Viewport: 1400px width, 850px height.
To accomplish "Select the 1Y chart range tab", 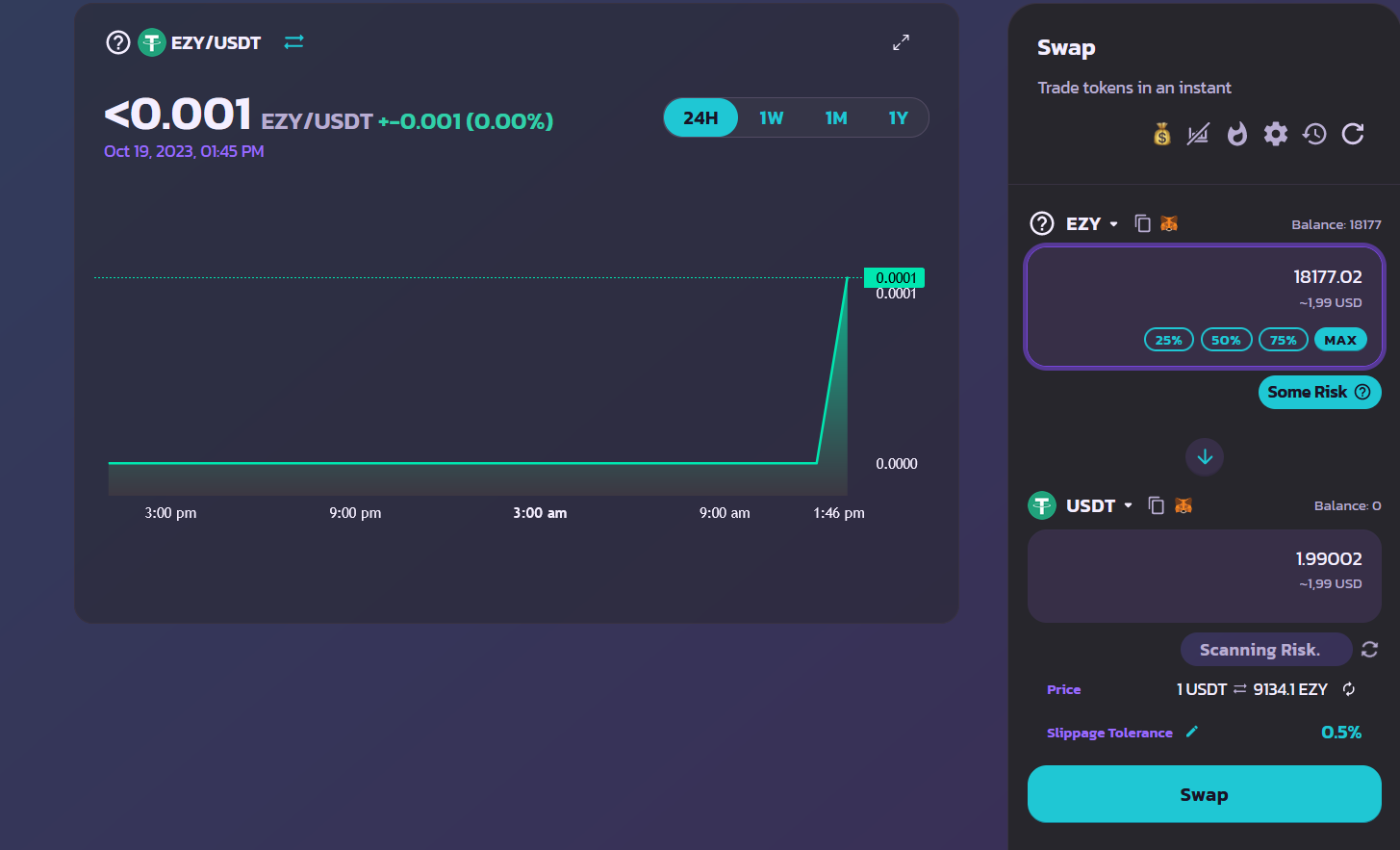I will coord(898,118).
